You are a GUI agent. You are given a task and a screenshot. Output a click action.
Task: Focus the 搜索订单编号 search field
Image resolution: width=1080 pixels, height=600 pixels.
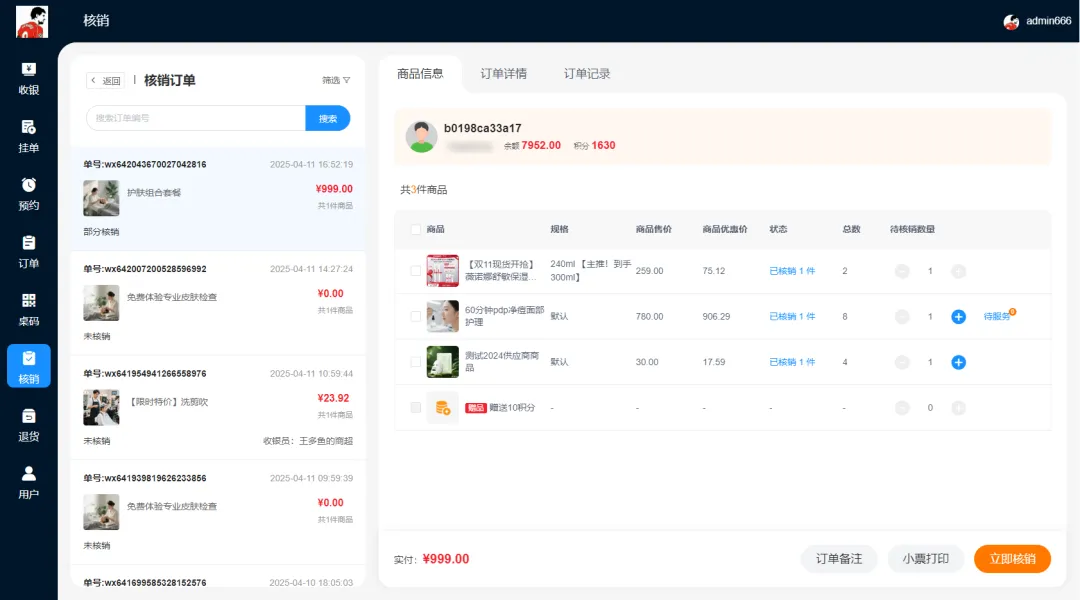coord(196,118)
